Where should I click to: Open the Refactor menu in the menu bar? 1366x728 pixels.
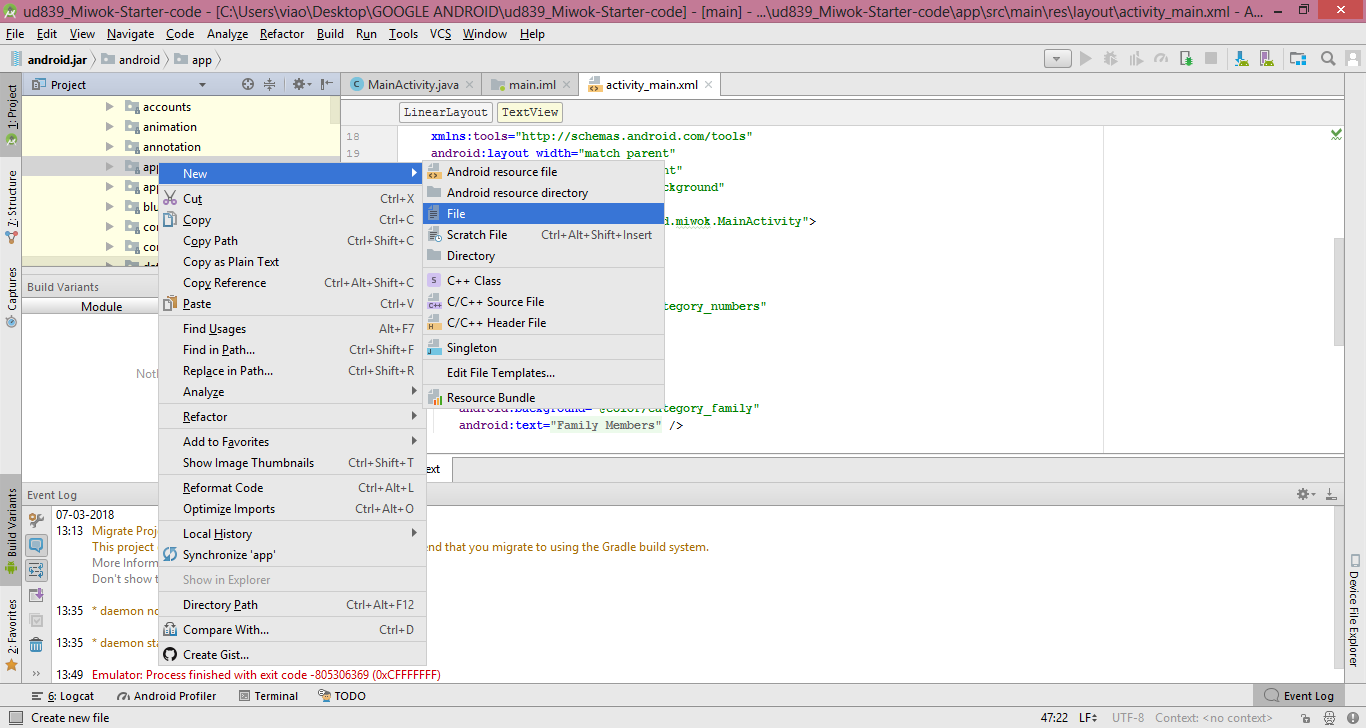coord(281,33)
